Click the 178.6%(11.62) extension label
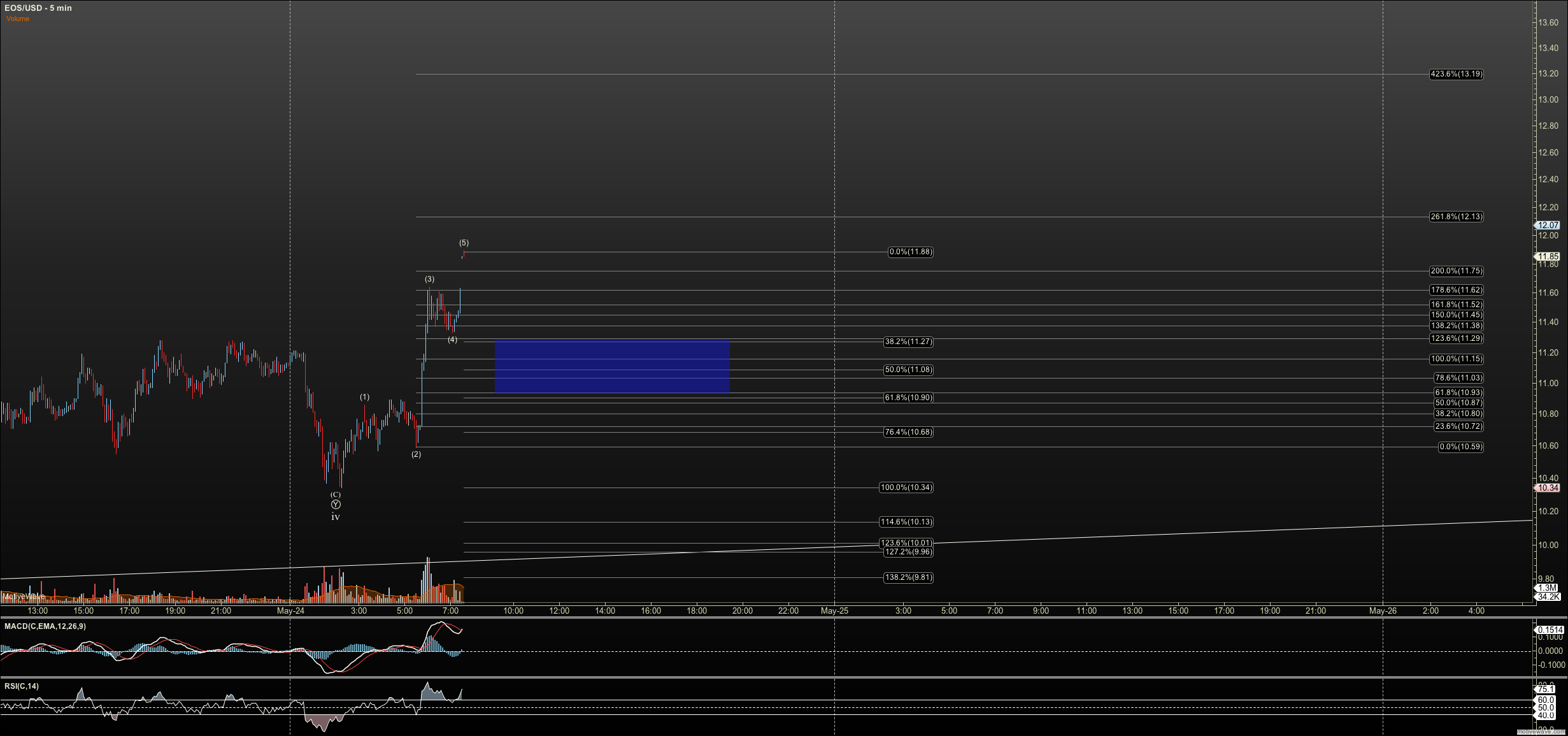 pyautogui.click(x=1457, y=290)
